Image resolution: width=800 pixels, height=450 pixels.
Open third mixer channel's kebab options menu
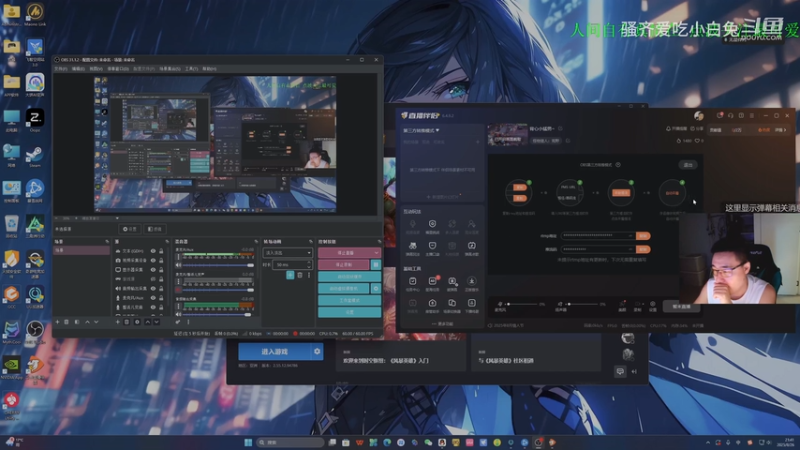178,306
